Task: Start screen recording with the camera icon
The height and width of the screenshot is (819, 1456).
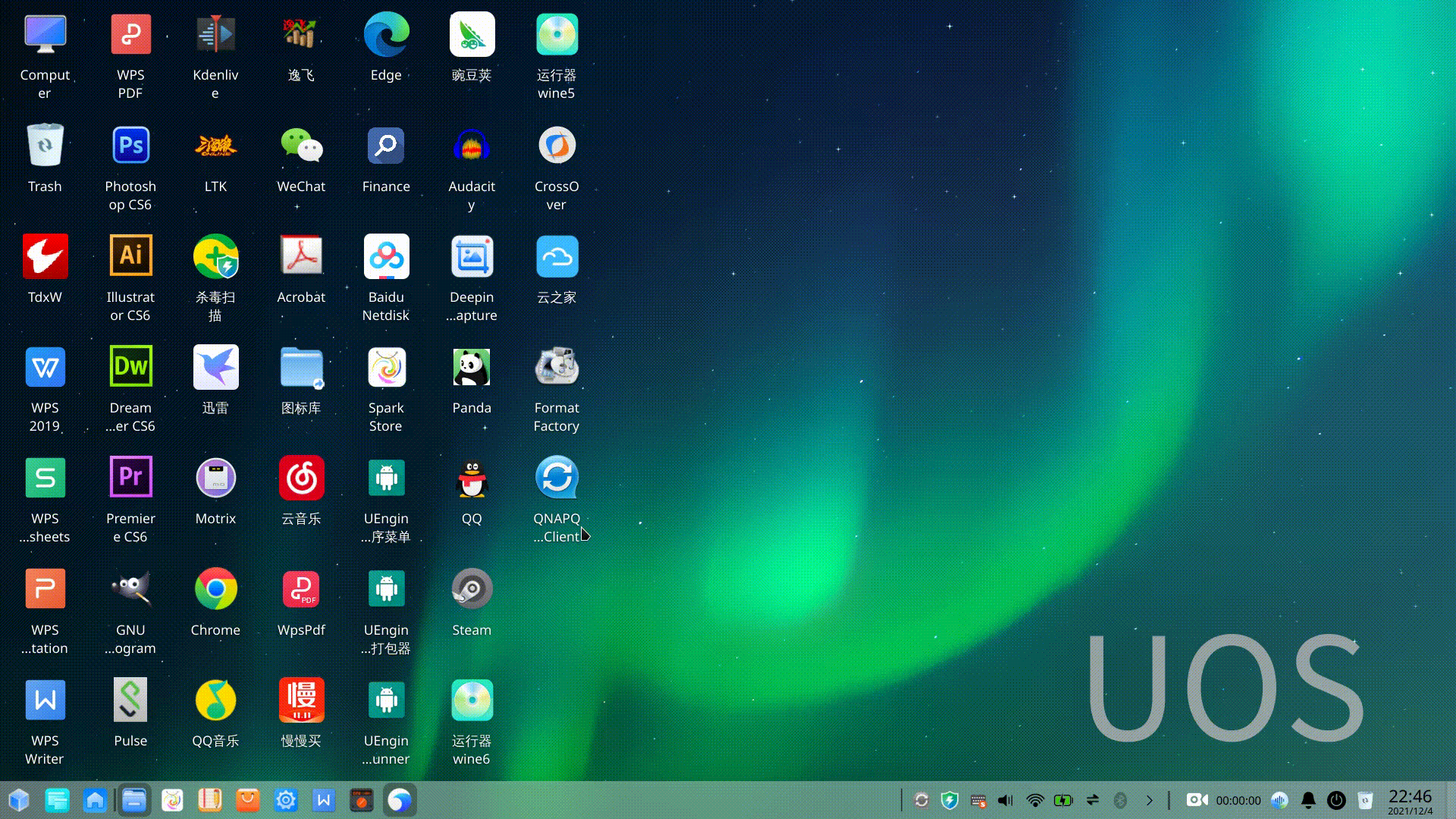Action: click(x=1197, y=800)
